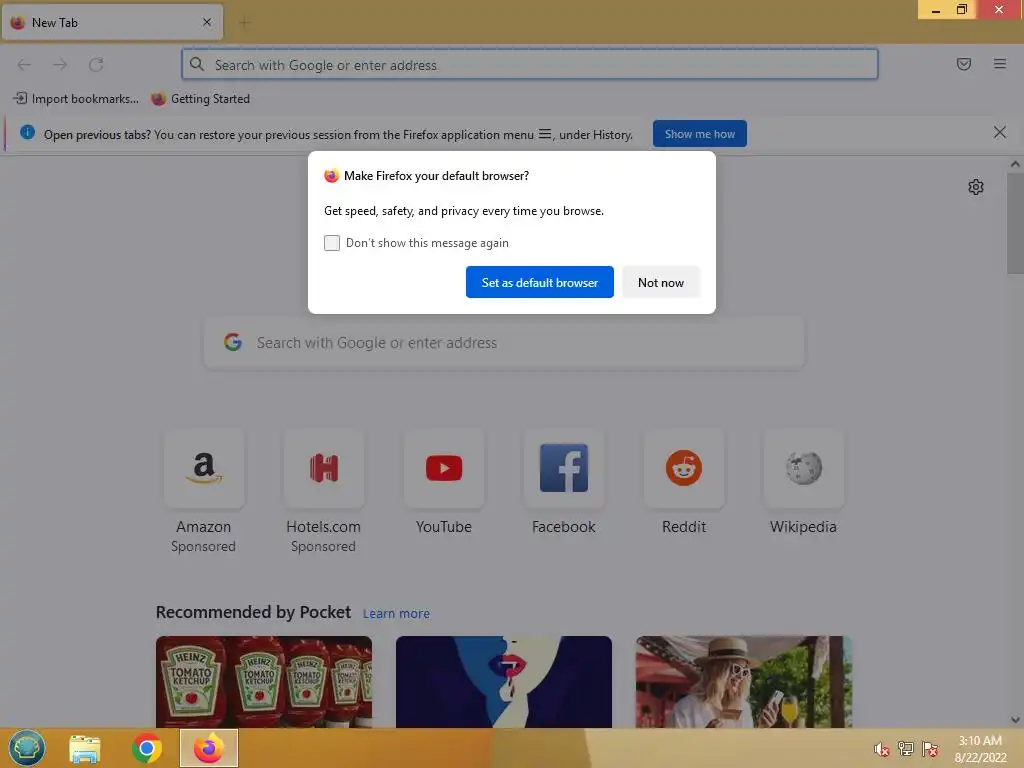Tick Don't show this message again
1024x768 pixels.
point(332,243)
